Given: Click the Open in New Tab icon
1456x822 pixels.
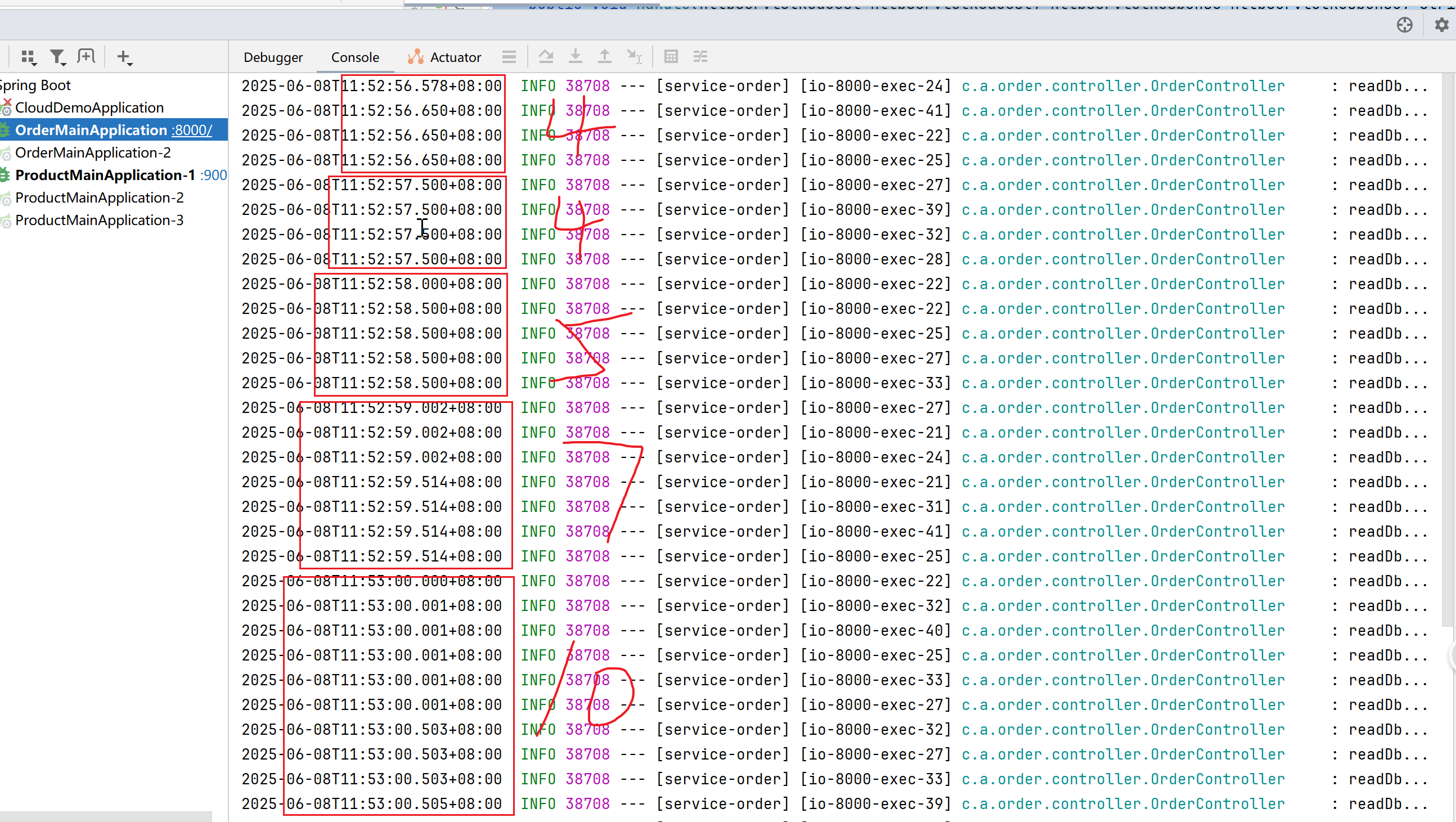Looking at the screenshot, I should click(x=86, y=56).
